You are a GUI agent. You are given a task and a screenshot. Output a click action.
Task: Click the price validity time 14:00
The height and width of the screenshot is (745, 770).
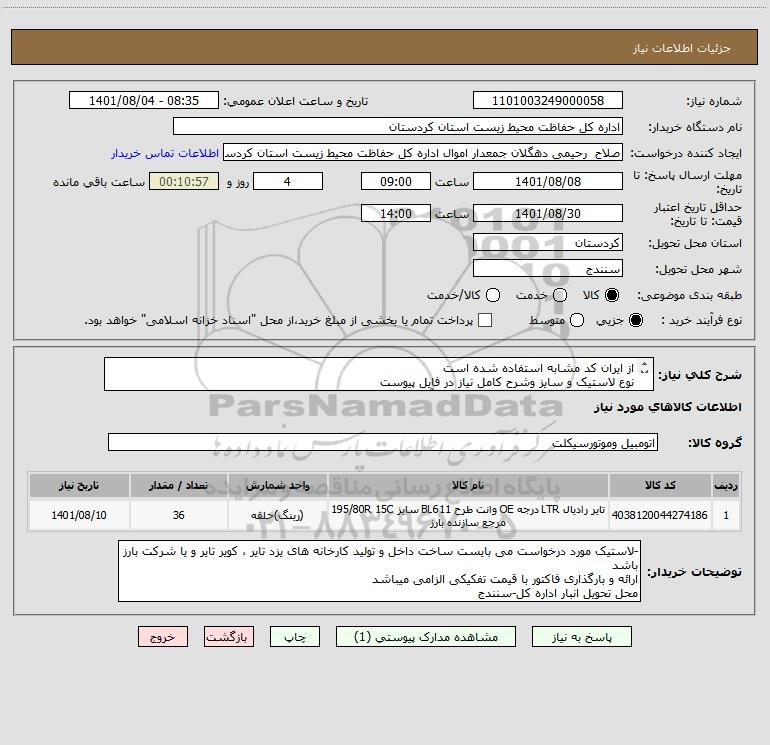point(396,213)
